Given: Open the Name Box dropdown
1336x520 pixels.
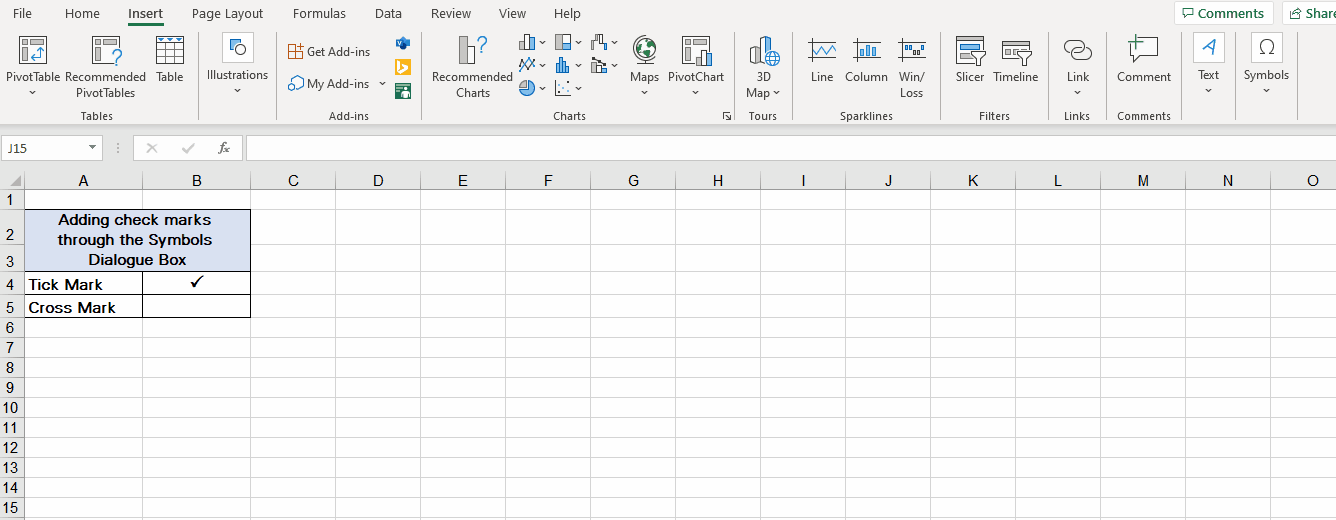Looking at the screenshot, I should tap(93, 148).
